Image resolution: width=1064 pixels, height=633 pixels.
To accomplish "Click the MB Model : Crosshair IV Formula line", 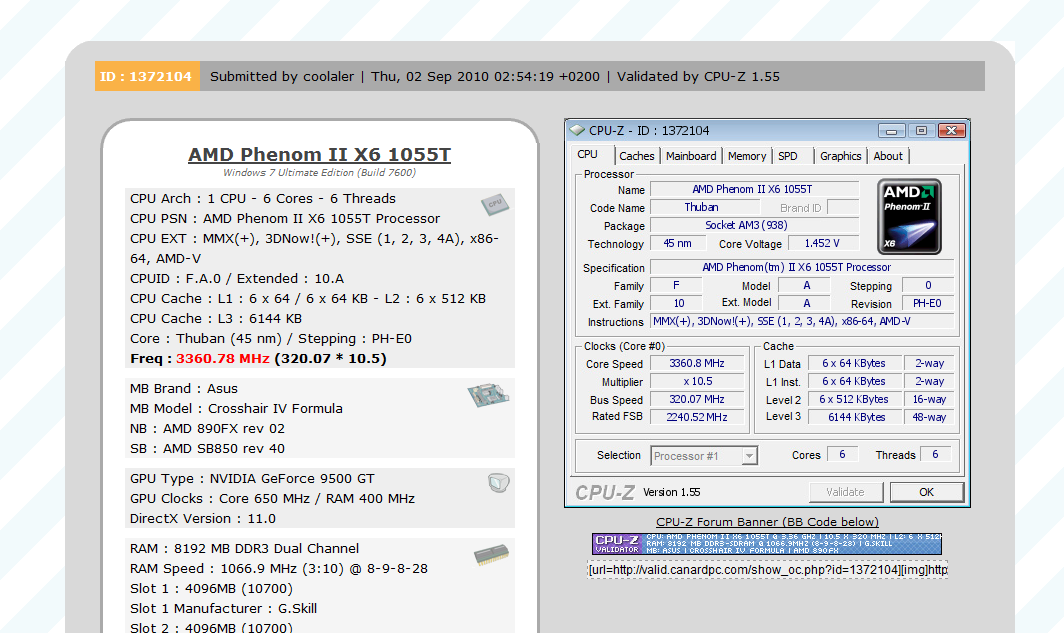I will tap(236, 408).
